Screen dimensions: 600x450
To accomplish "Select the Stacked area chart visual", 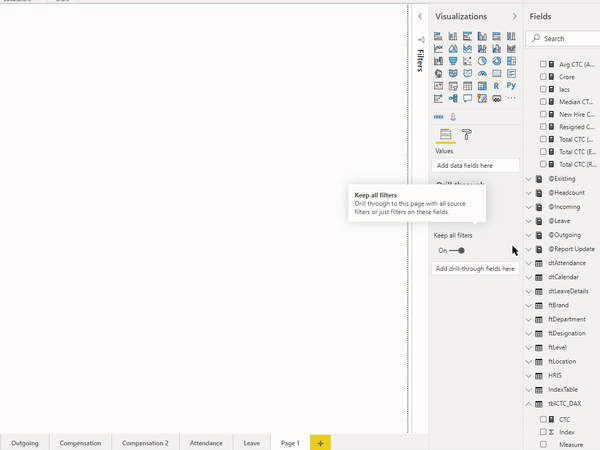I will [467, 49].
